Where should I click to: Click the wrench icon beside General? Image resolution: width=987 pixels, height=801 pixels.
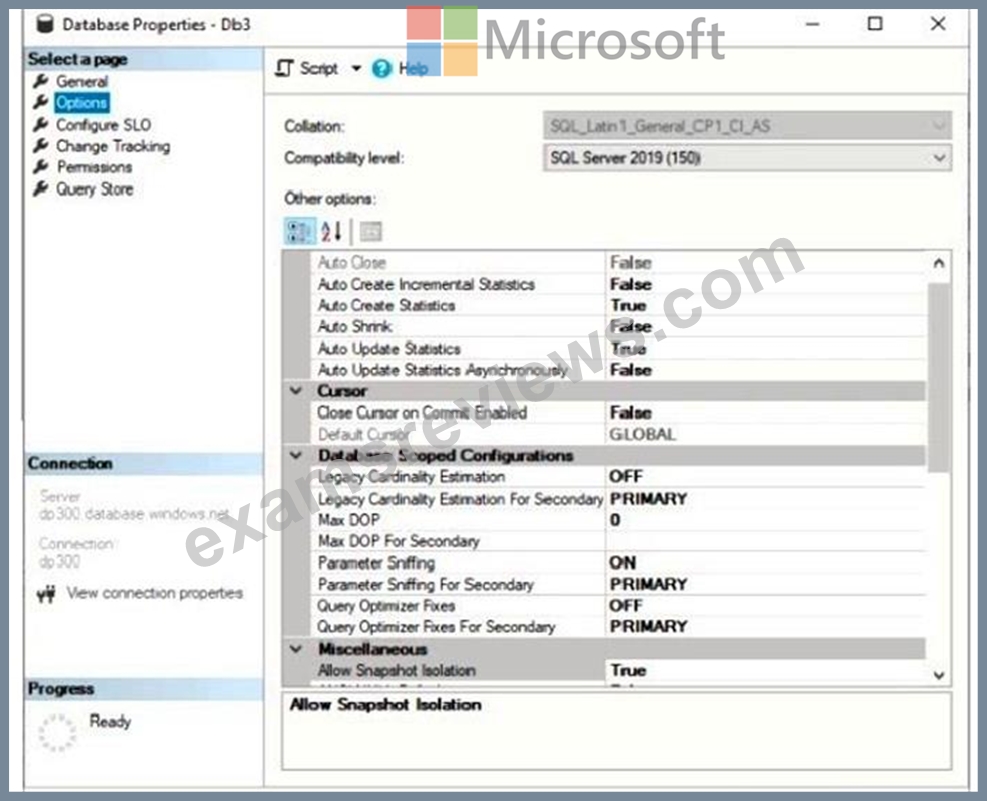tap(41, 81)
